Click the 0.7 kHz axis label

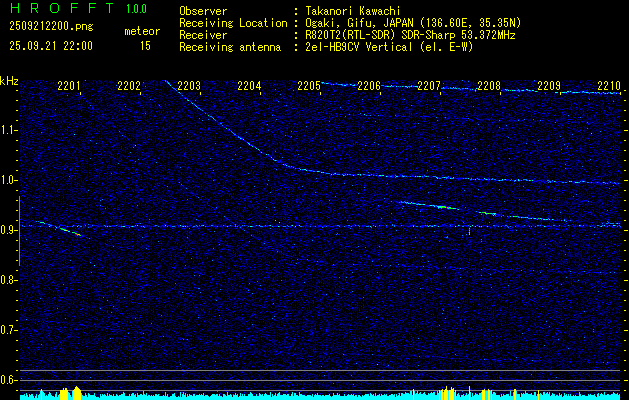pos(9,330)
